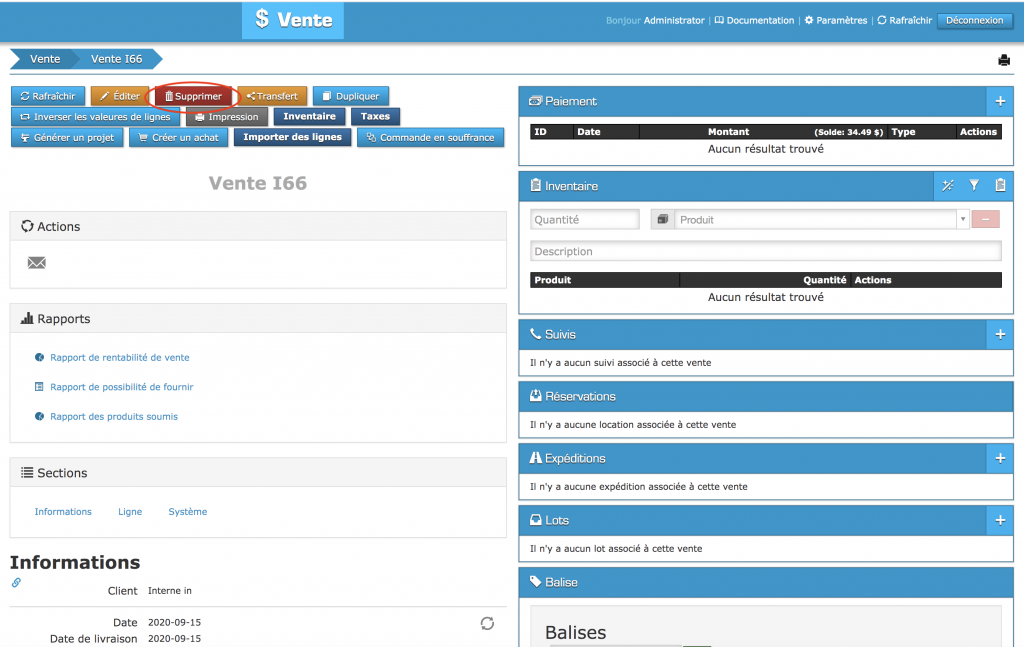Click the Supprimer delete button
Screen dimensions: 1024x647
pos(193,96)
